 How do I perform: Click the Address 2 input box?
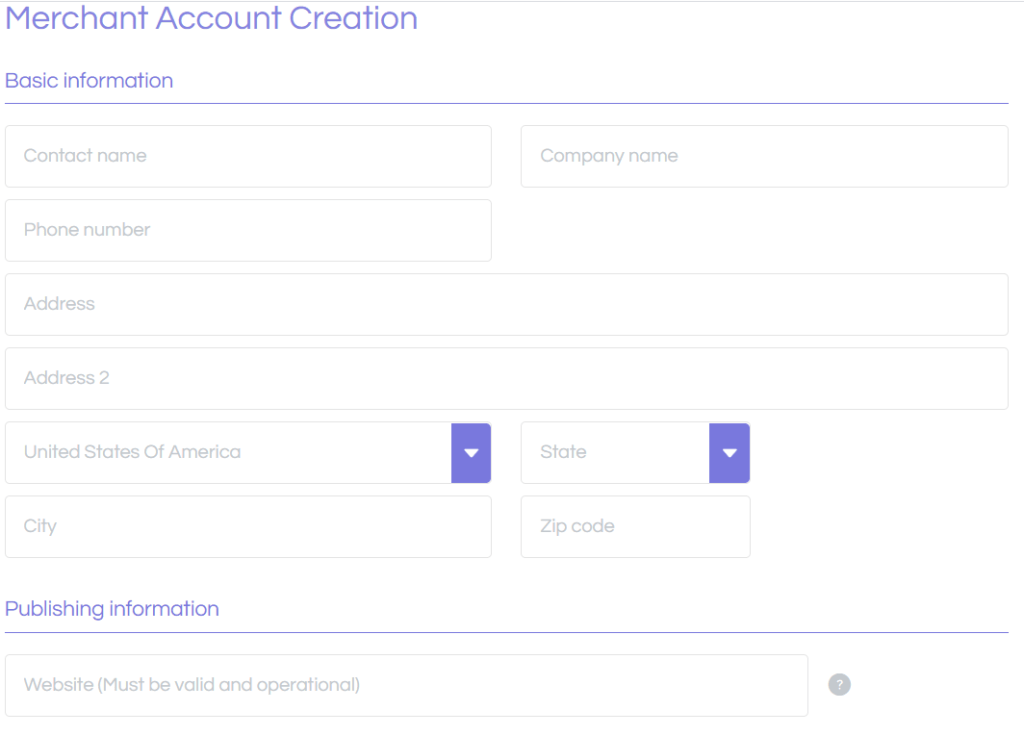506,378
